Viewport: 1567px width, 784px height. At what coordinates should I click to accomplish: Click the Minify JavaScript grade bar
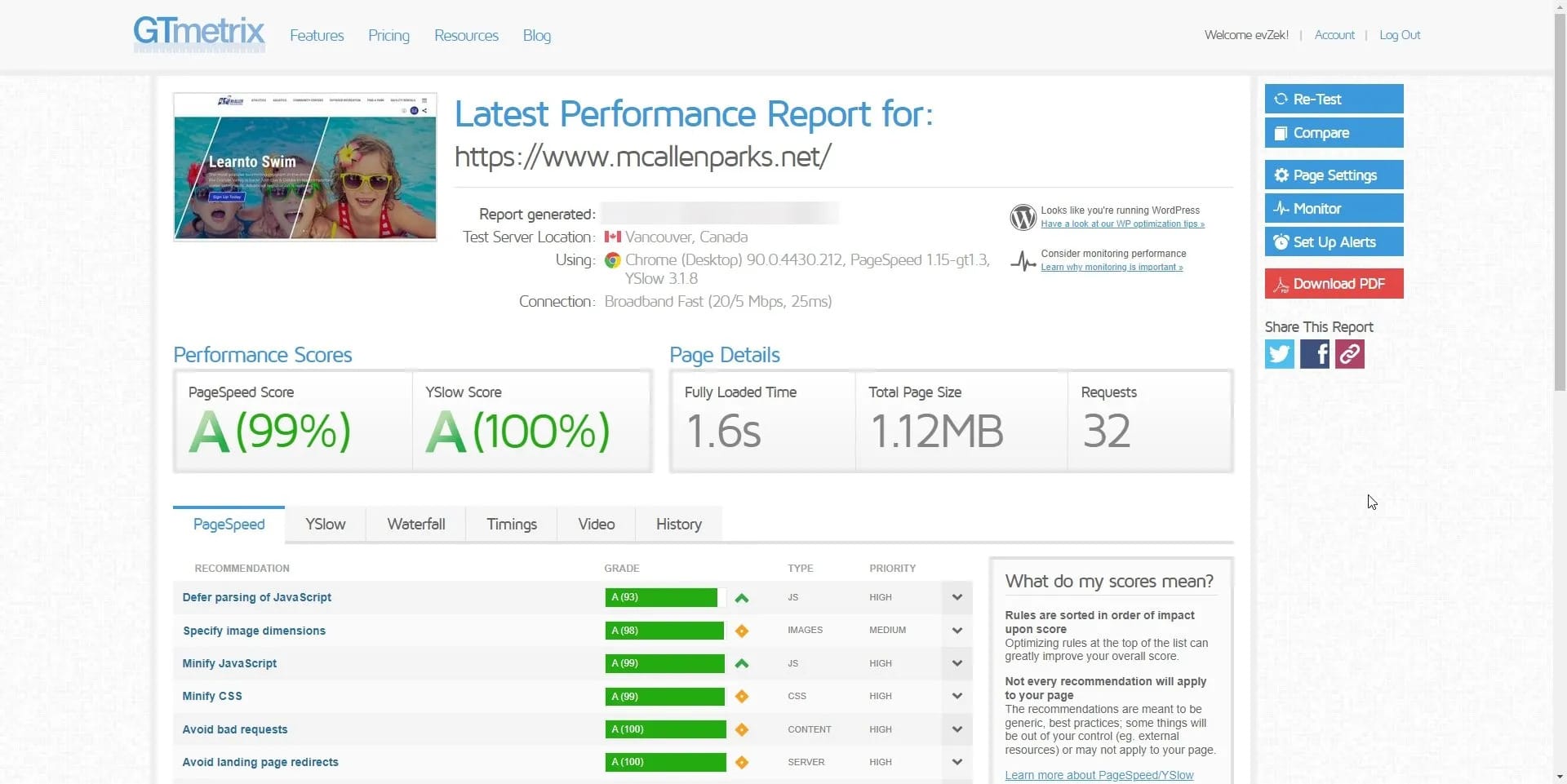(x=664, y=663)
